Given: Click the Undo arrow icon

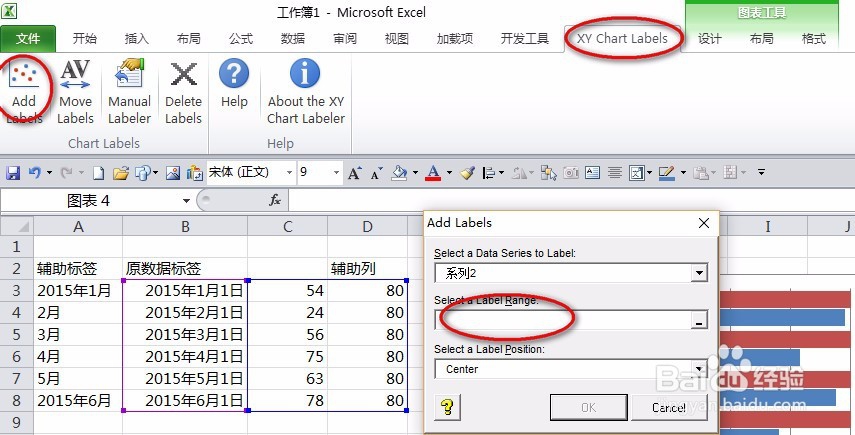Looking at the screenshot, I should (x=34, y=173).
